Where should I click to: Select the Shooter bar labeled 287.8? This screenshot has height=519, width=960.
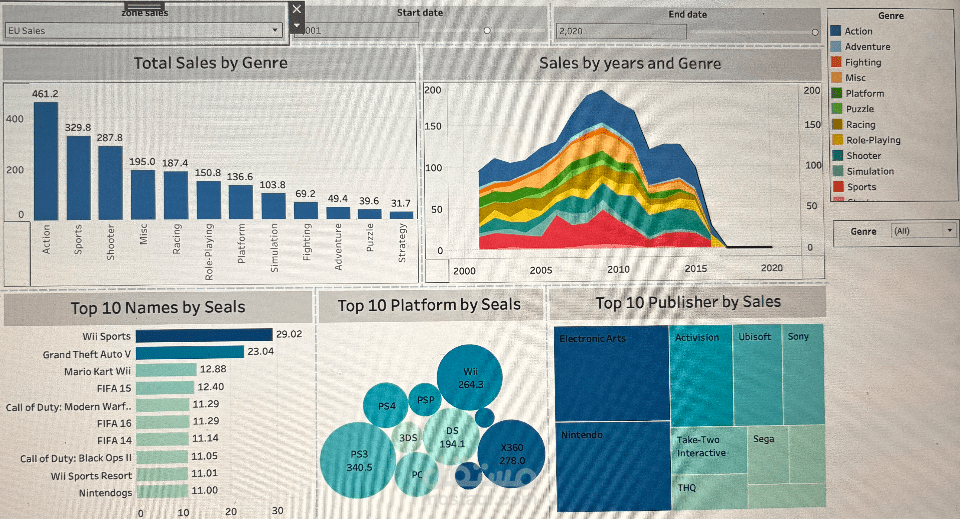[x=110, y=183]
